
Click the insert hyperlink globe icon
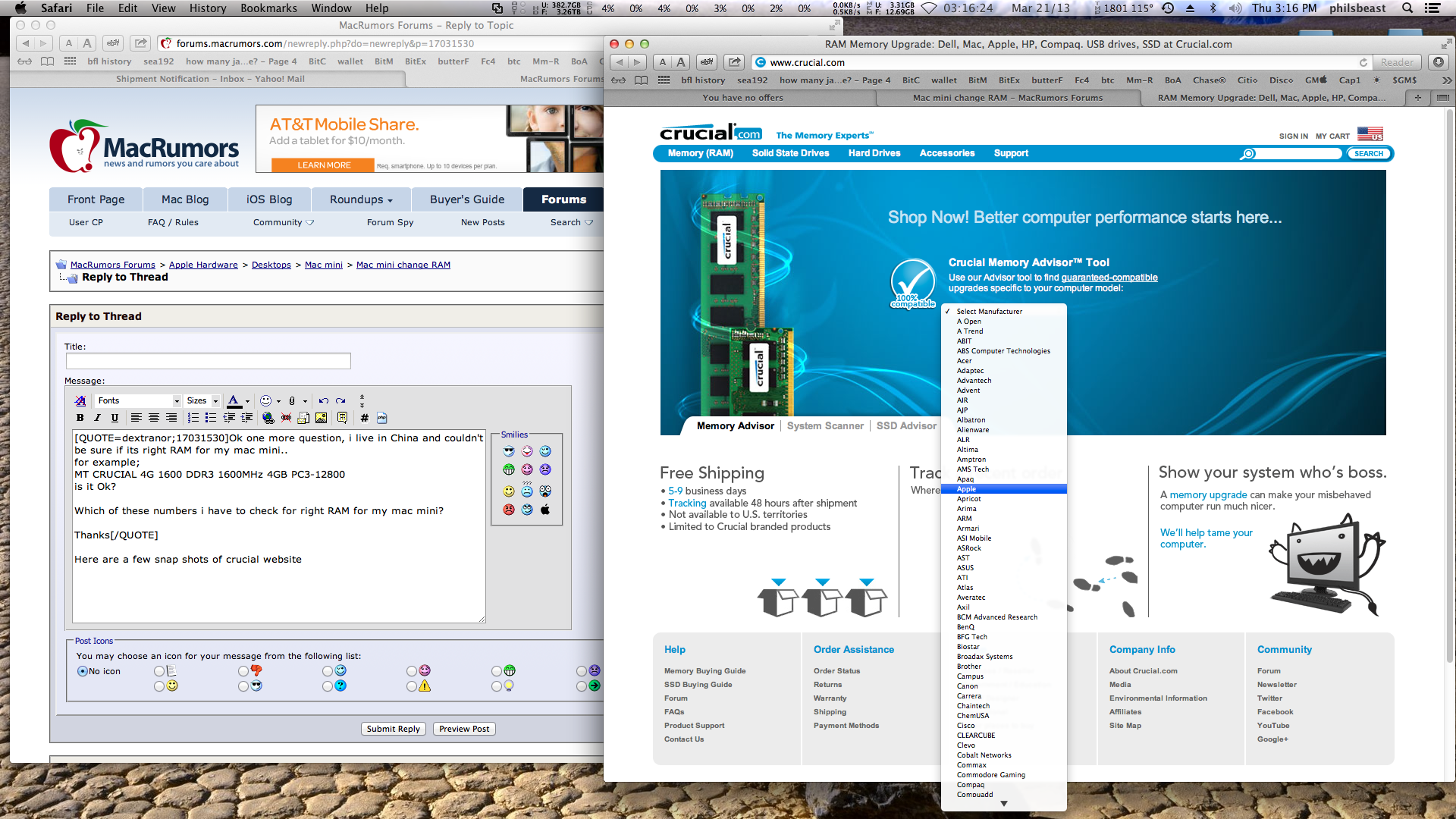268,418
